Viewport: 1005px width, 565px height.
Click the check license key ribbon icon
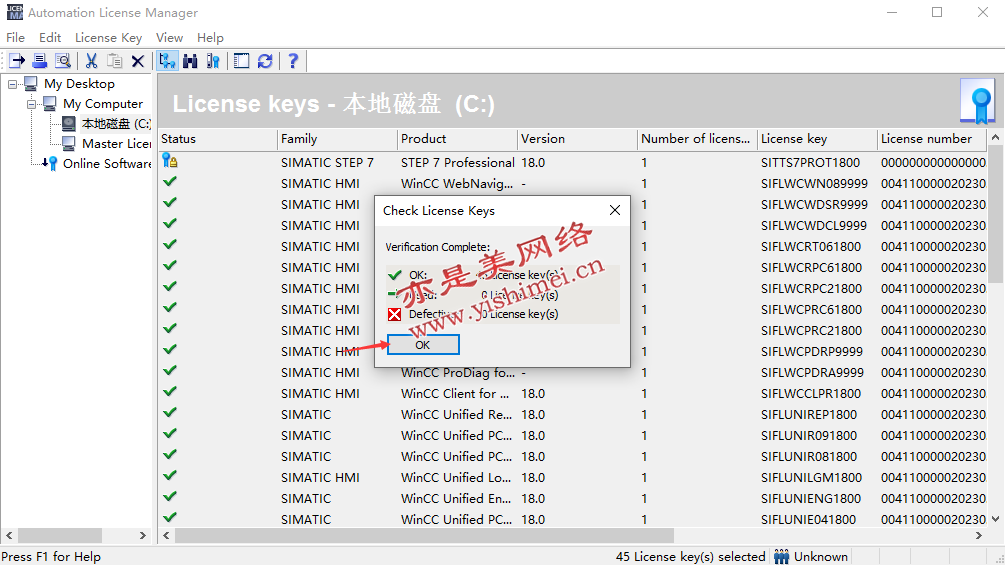coord(213,61)
